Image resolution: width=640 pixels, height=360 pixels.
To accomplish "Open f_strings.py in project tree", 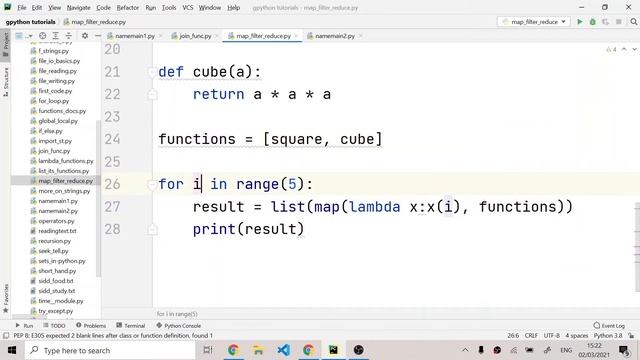I will (53, 51).
